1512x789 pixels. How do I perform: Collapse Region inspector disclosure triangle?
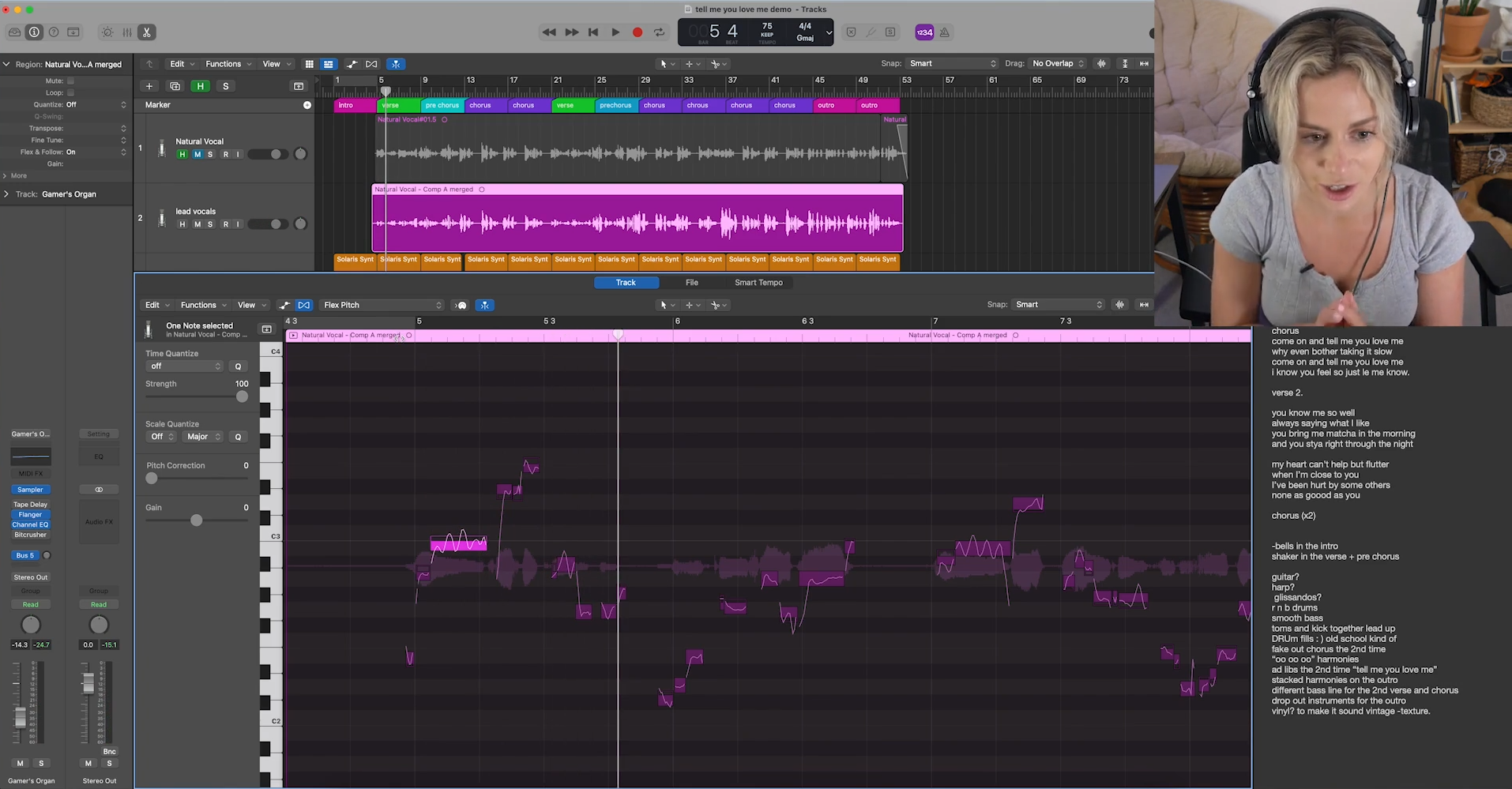tap(6, 64)
